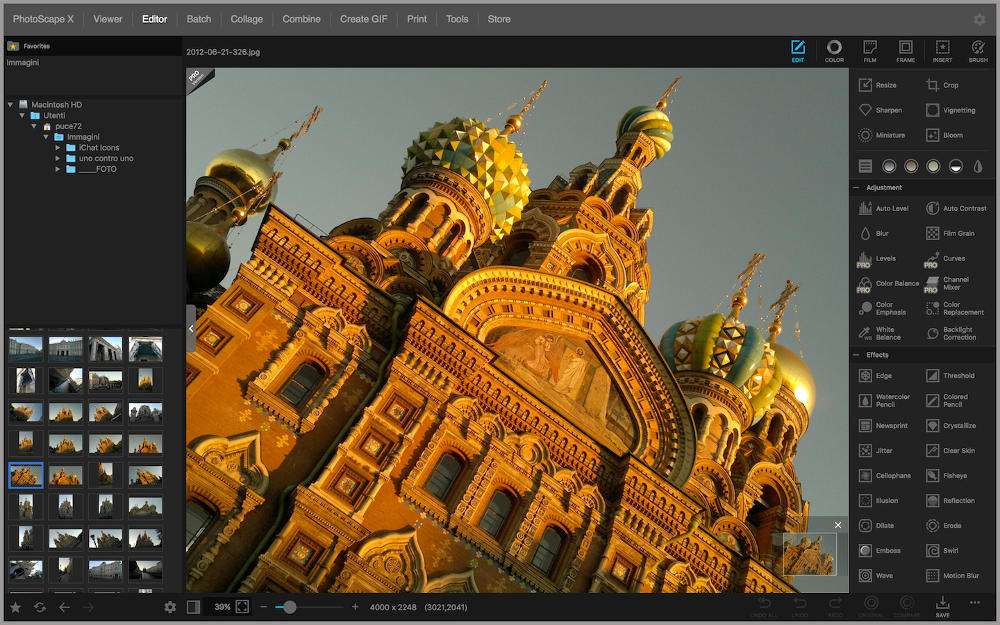Click the Save icon
1000x625 pixels.
pos(942,605)
